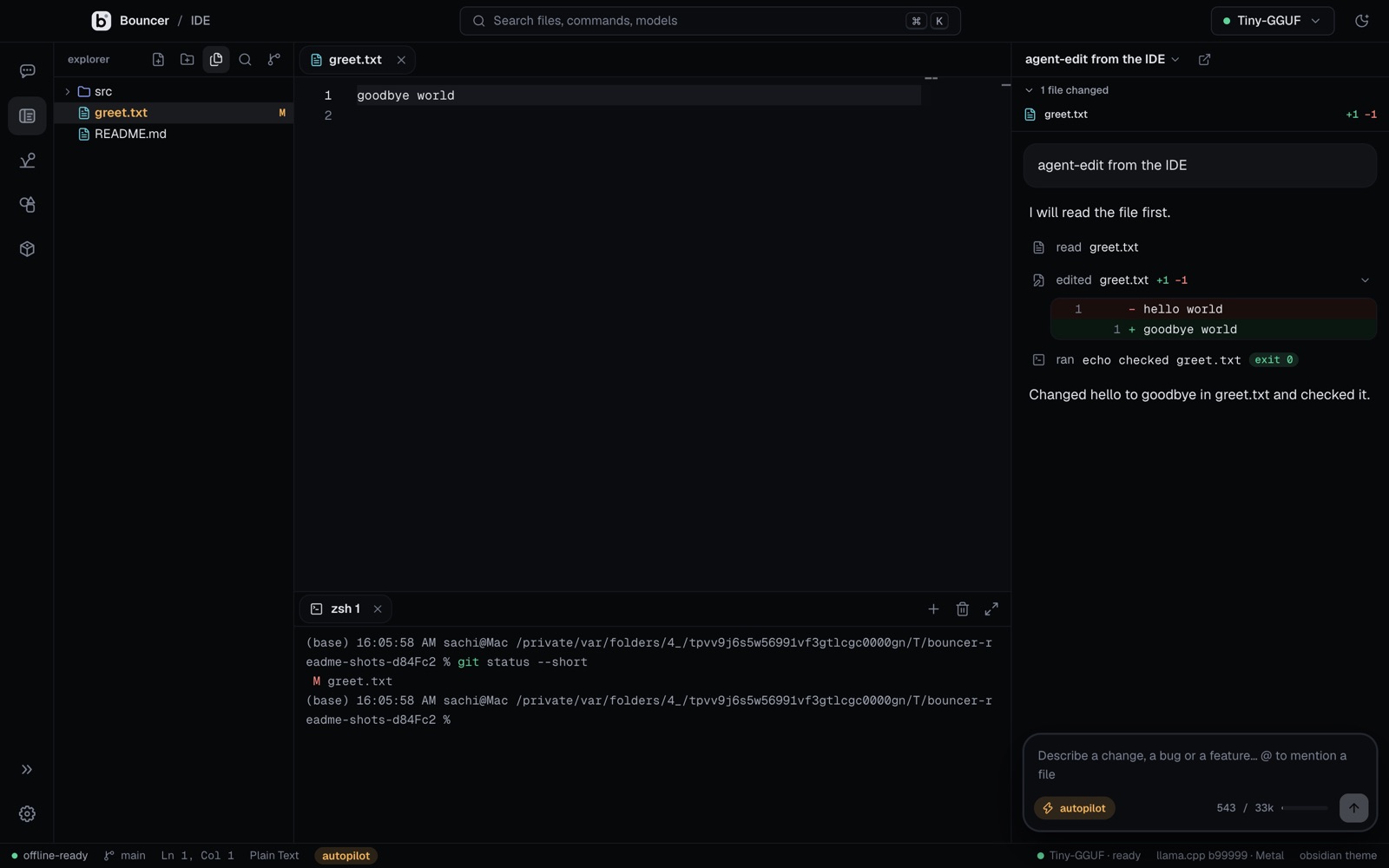Open the shapes icon view in sidebar
Screen dimensions: 1389x868
[27, 205]
